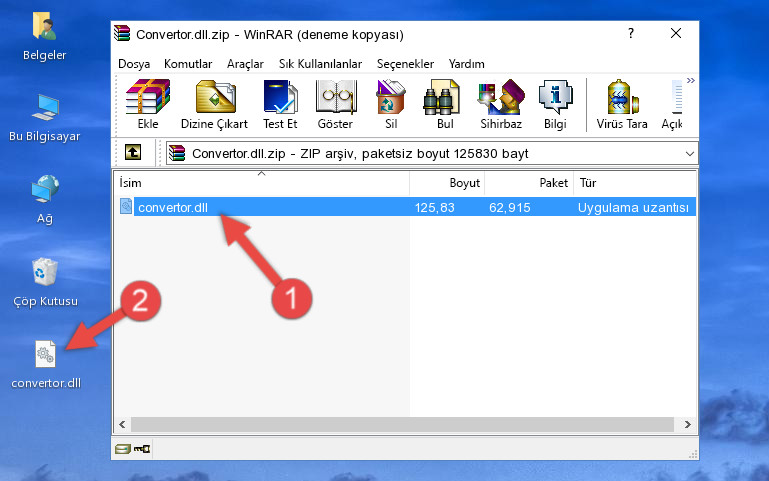Click the Uygulama uzantısı type cell
This screenshot has height=481, width=769.
633,207
